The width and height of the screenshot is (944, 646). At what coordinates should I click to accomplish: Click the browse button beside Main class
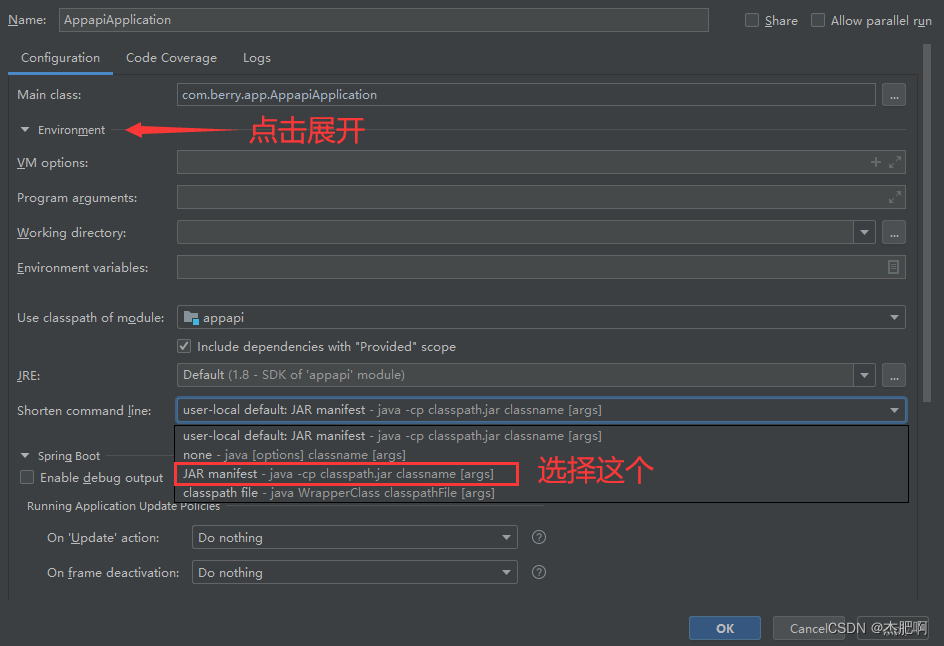[893, 95]
